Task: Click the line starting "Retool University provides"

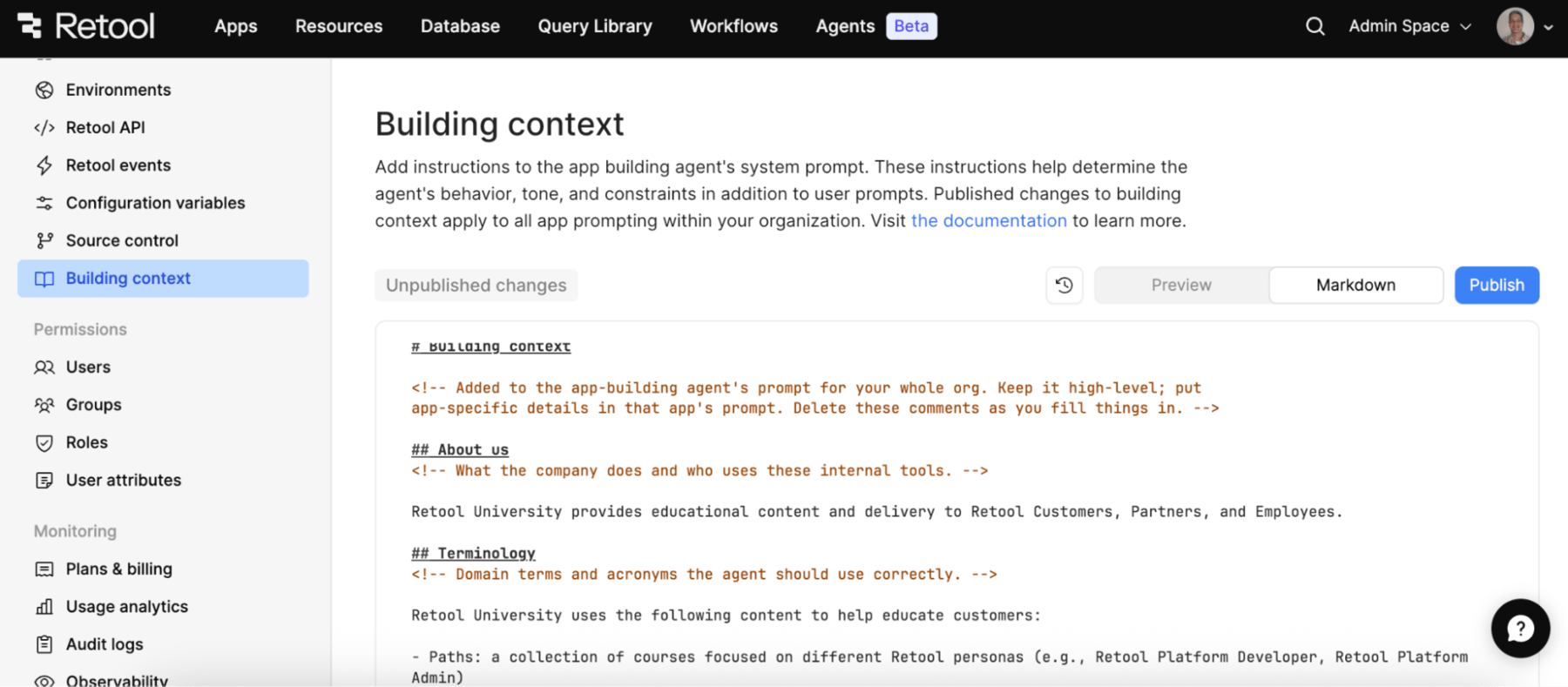Action: coord(877,512)
